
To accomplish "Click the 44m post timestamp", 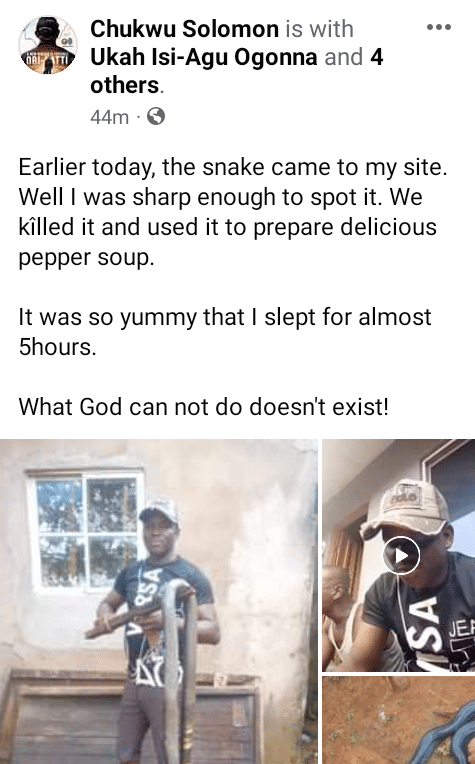I will [x=110, y=117].
